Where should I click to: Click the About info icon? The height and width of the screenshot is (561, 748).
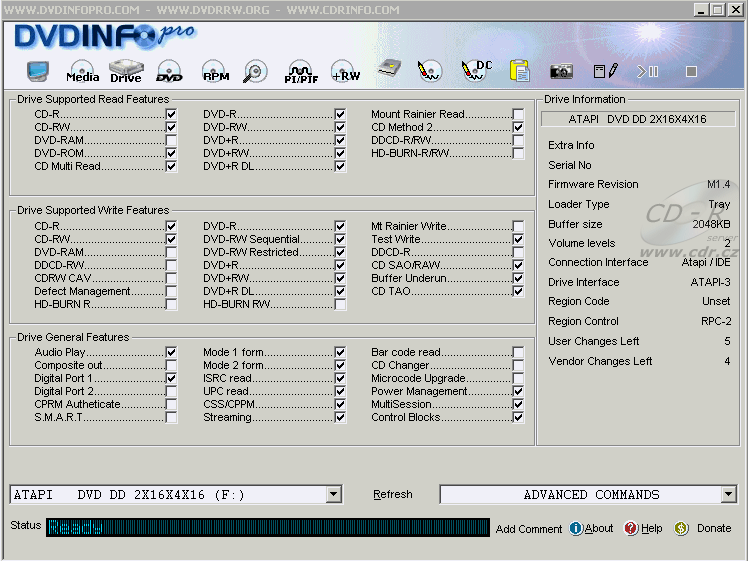[x=576, y=528]
